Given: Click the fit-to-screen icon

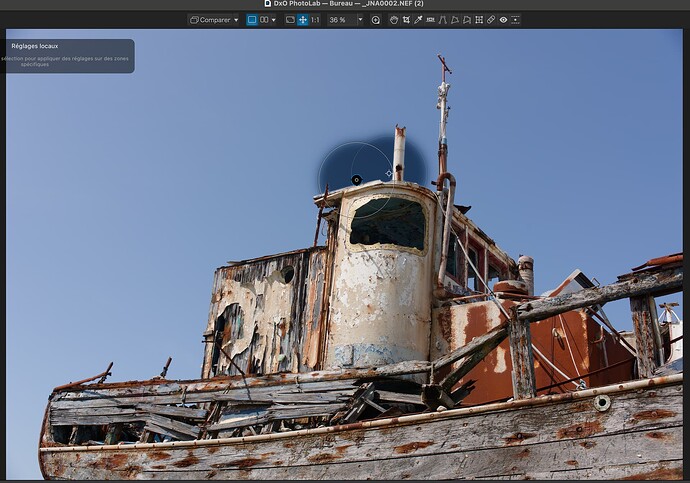Looking at the screenshot, I should pos(290,20).
